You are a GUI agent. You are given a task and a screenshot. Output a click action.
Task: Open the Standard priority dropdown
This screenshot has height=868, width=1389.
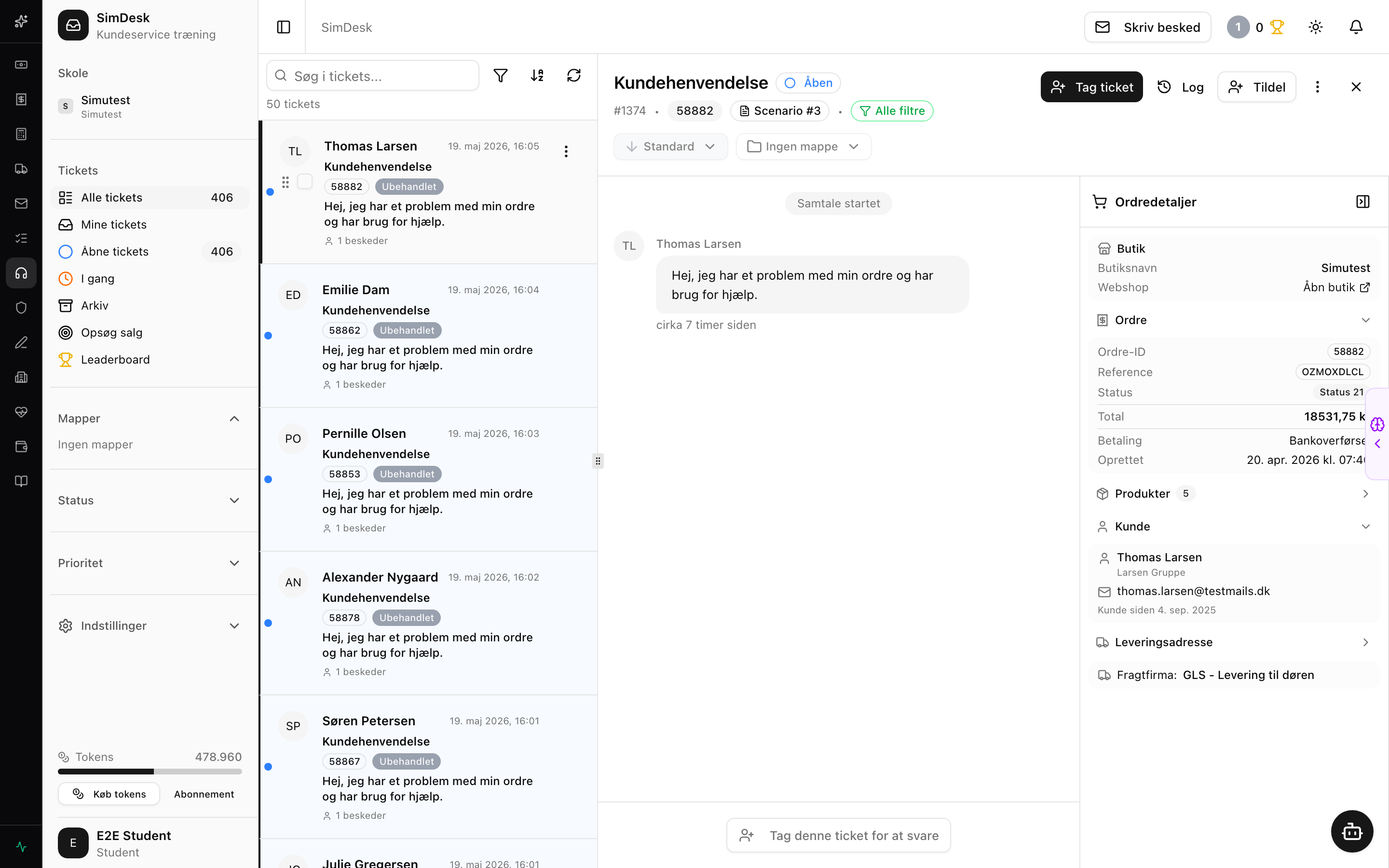670,147
